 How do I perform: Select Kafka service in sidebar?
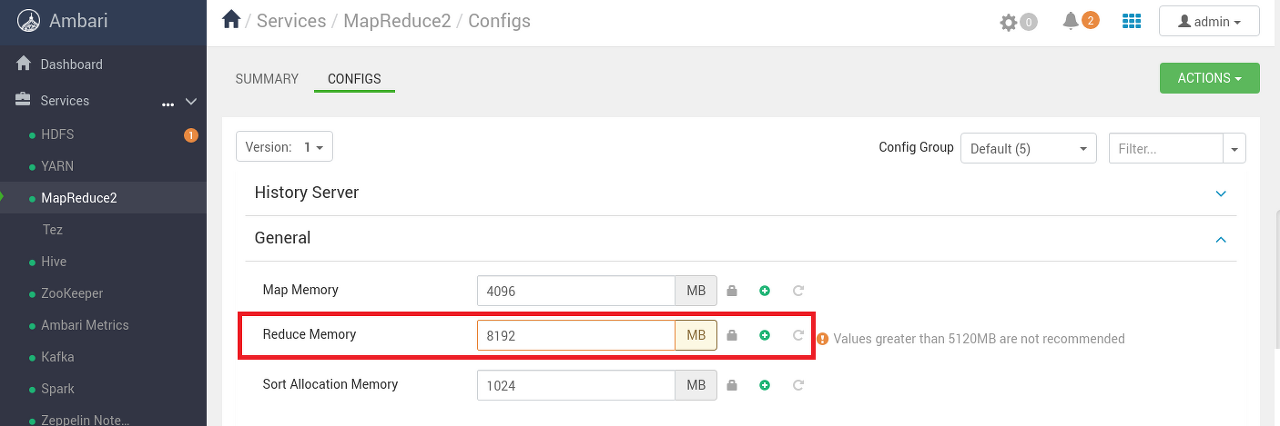(x=58, y=357)
